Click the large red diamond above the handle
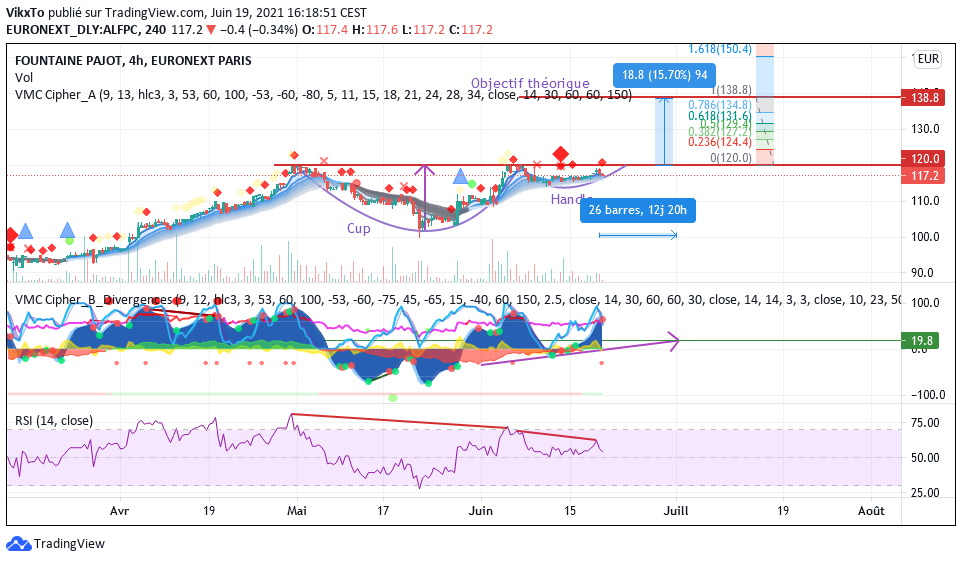The image size is (962, 562). (561, 153)
